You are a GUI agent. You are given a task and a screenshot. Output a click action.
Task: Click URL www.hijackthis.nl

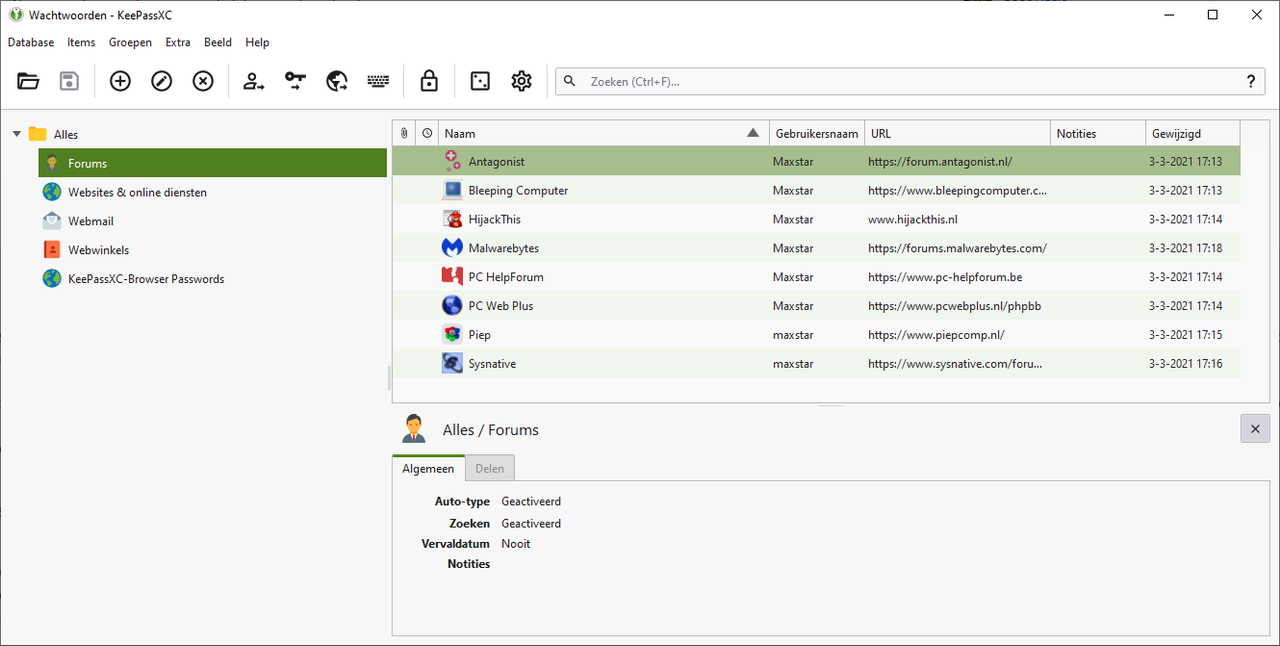click(913, 219)
